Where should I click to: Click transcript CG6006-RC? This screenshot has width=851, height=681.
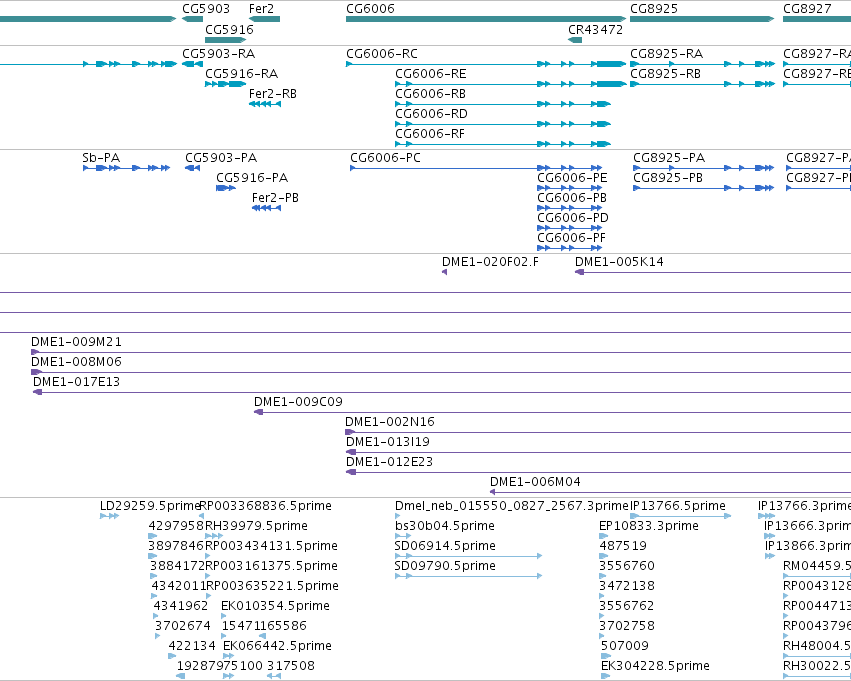pyautogui.click(x=486, y=64)
